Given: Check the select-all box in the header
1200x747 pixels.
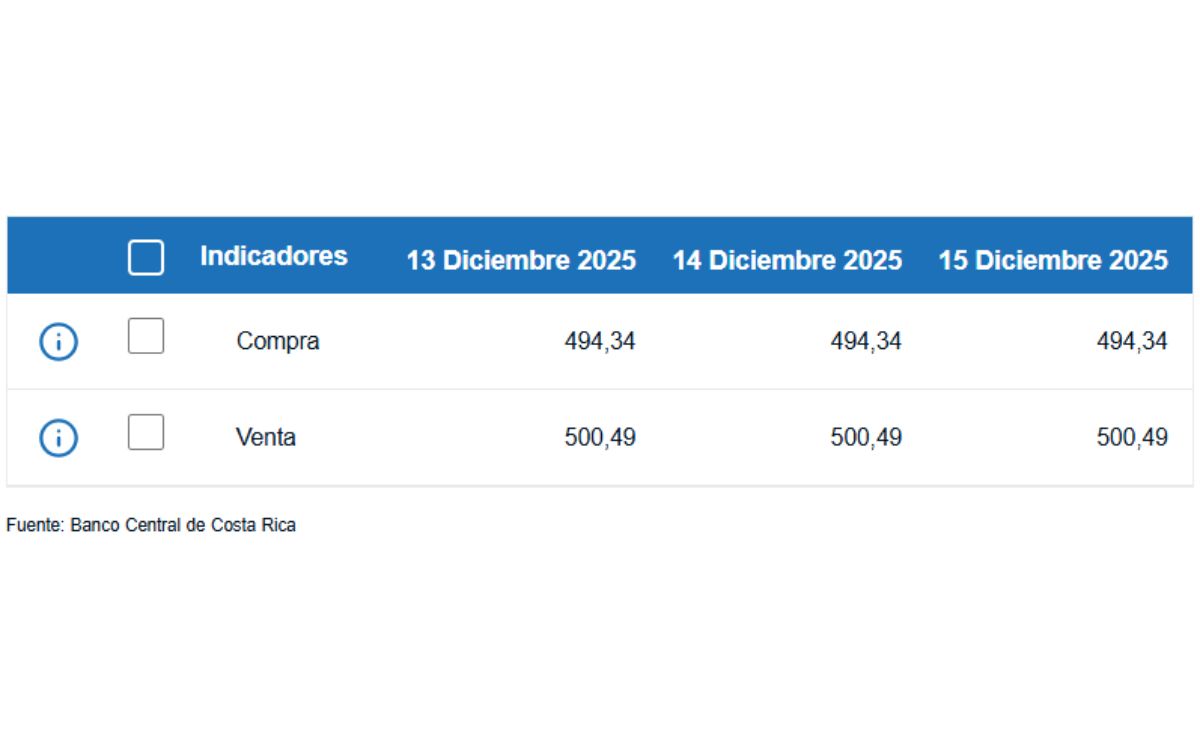Looking at the screenshot, I should tap(145, 257).
